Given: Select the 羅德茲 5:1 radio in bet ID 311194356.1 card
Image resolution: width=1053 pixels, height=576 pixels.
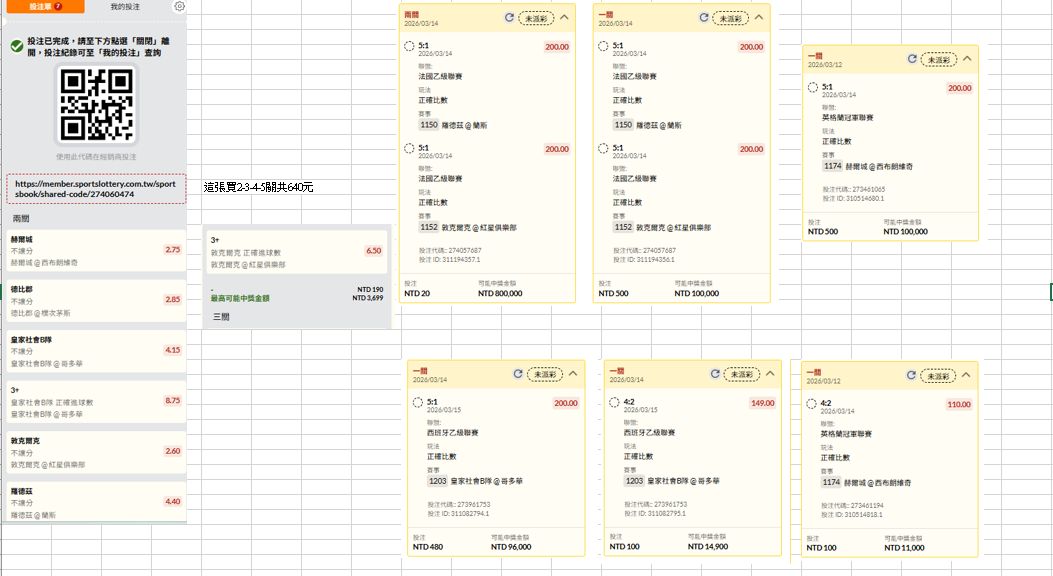Looking at the screenshot, I should pyautogui.click(x=603, y=46).
